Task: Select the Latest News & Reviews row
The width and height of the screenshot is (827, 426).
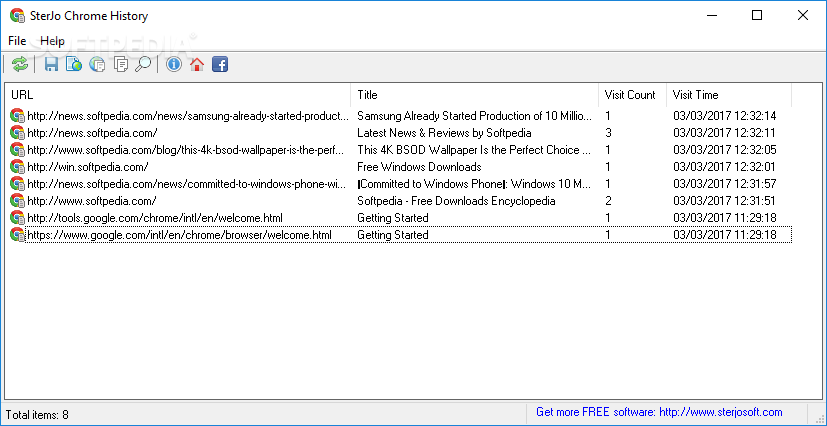Action: click(400, 133)
